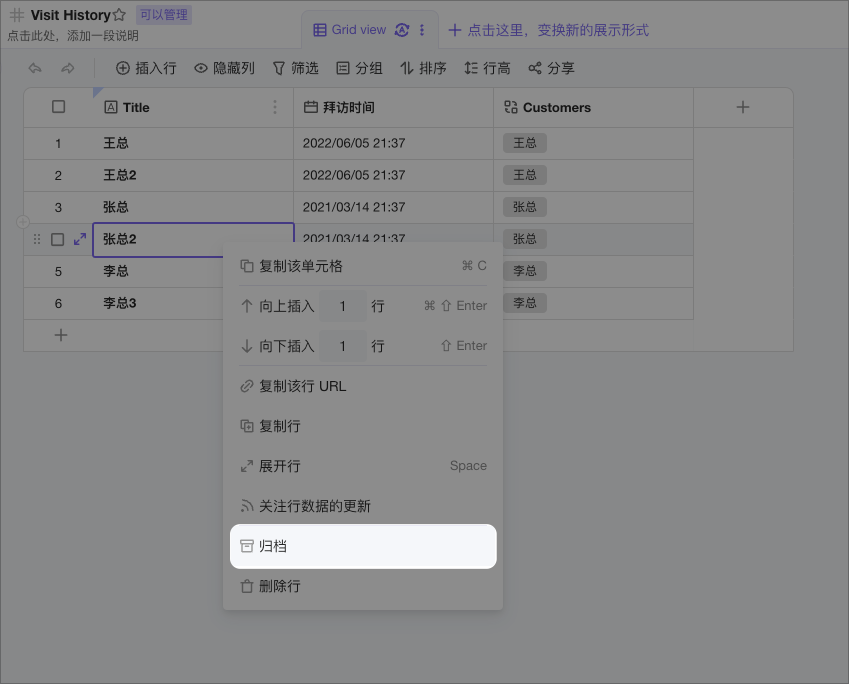Toggle the select-all checkbox in header
Viewport: 849px width, 684px height.
tap(58, 107)
